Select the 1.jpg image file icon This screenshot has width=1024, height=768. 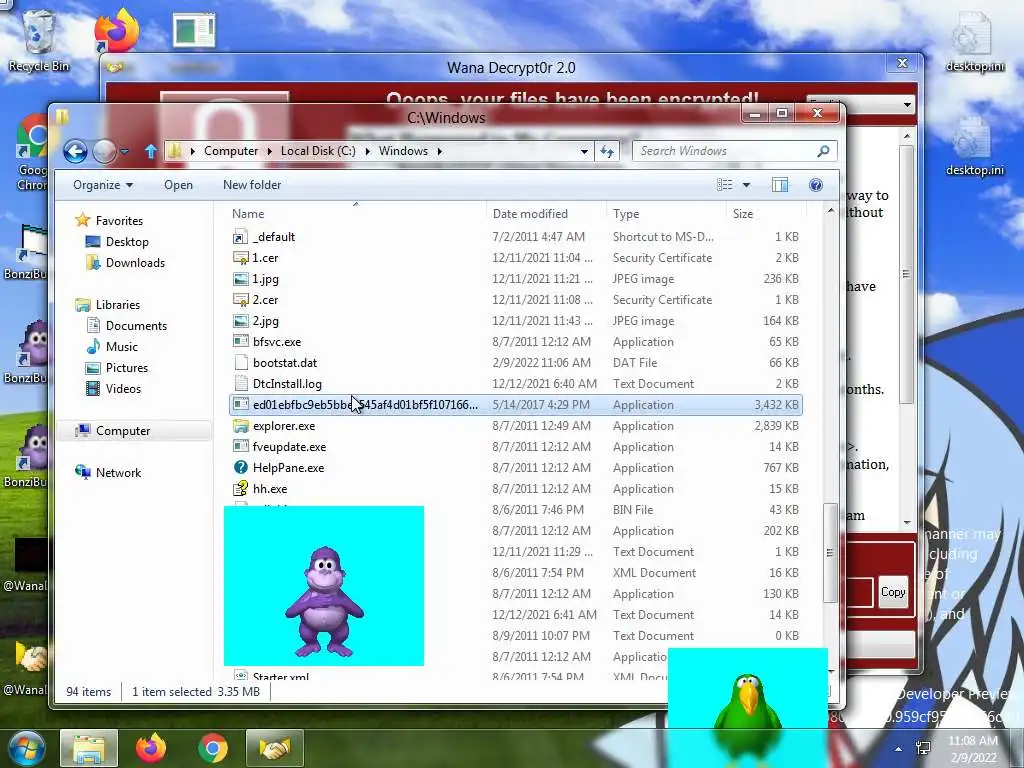click(x=240, y=279)
